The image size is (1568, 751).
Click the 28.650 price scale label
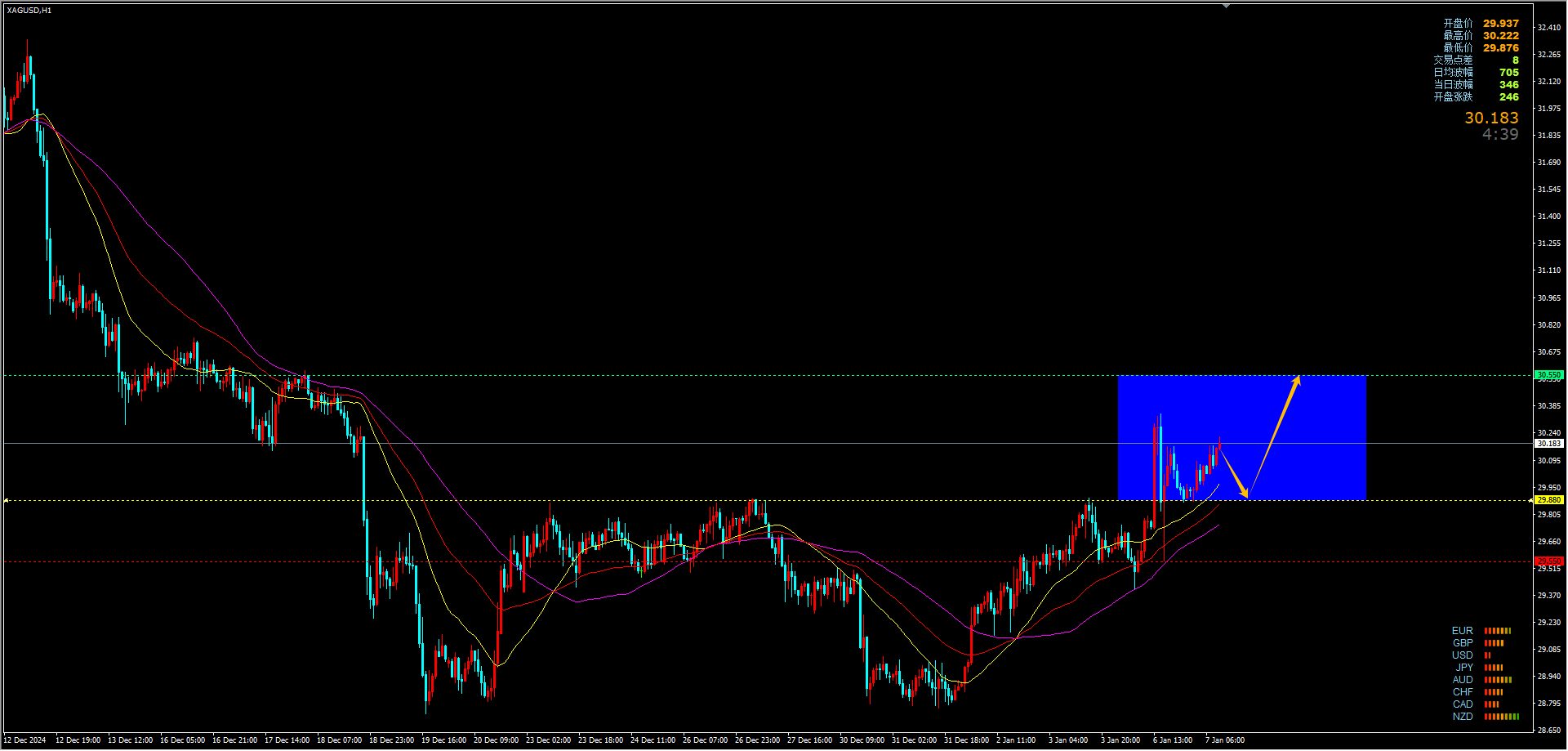(1548, 731)
